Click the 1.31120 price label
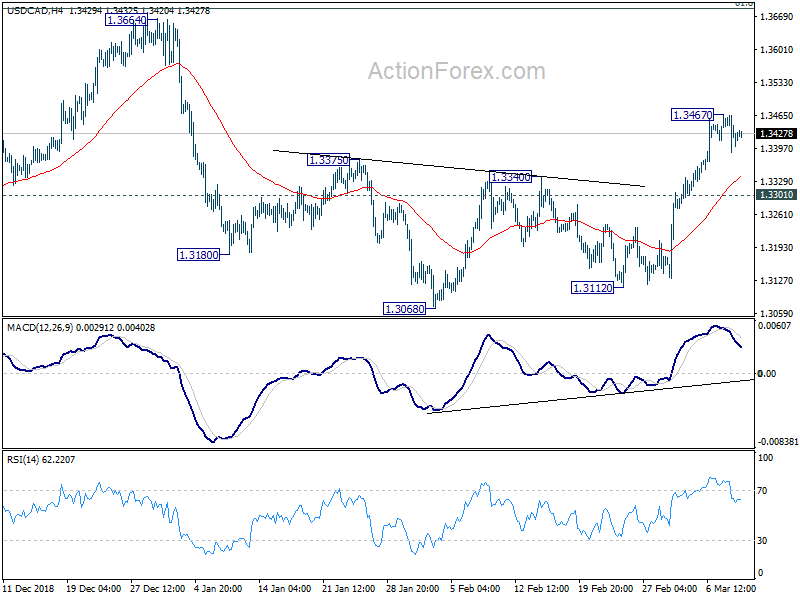800x600 pixels. (592, 288)
